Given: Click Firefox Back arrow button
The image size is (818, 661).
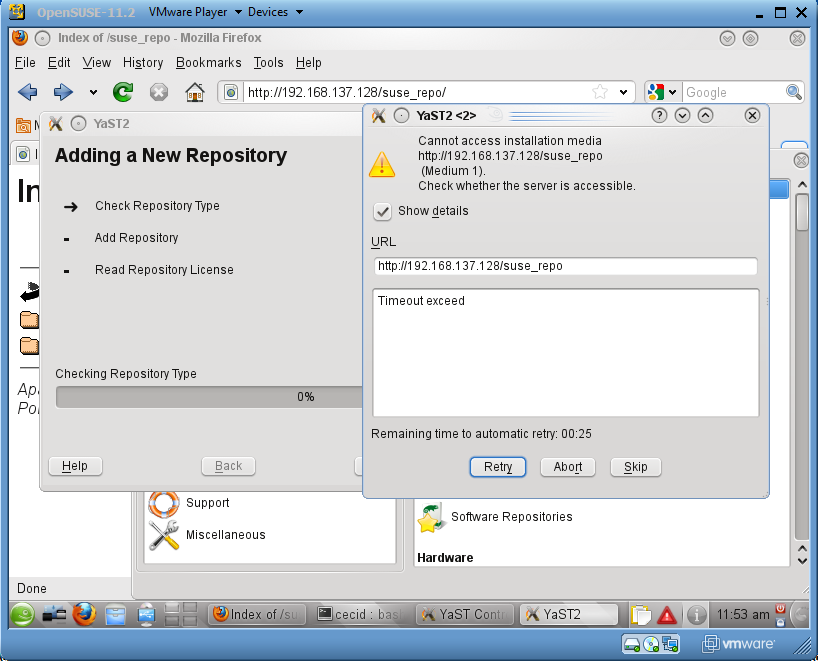Looking at the screenshot, I should pos(28,92).
